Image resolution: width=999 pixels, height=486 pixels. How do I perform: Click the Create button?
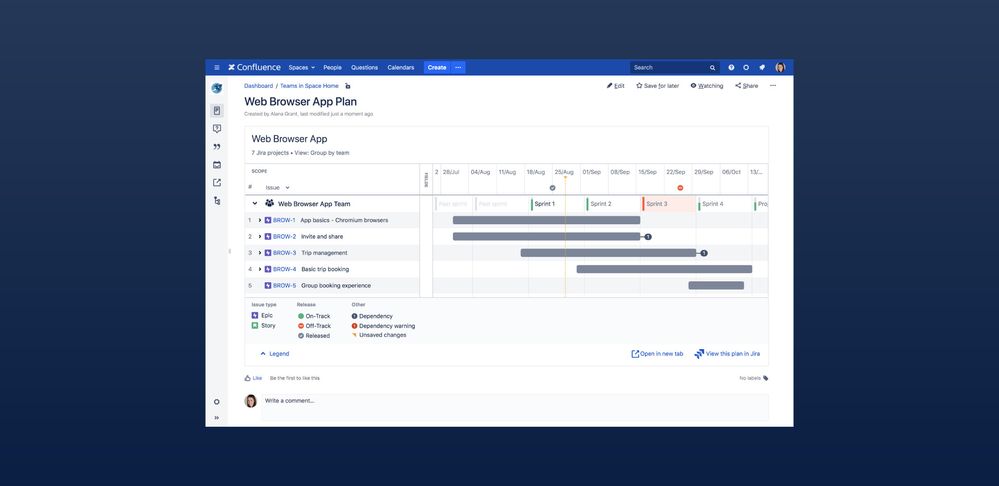437,68
